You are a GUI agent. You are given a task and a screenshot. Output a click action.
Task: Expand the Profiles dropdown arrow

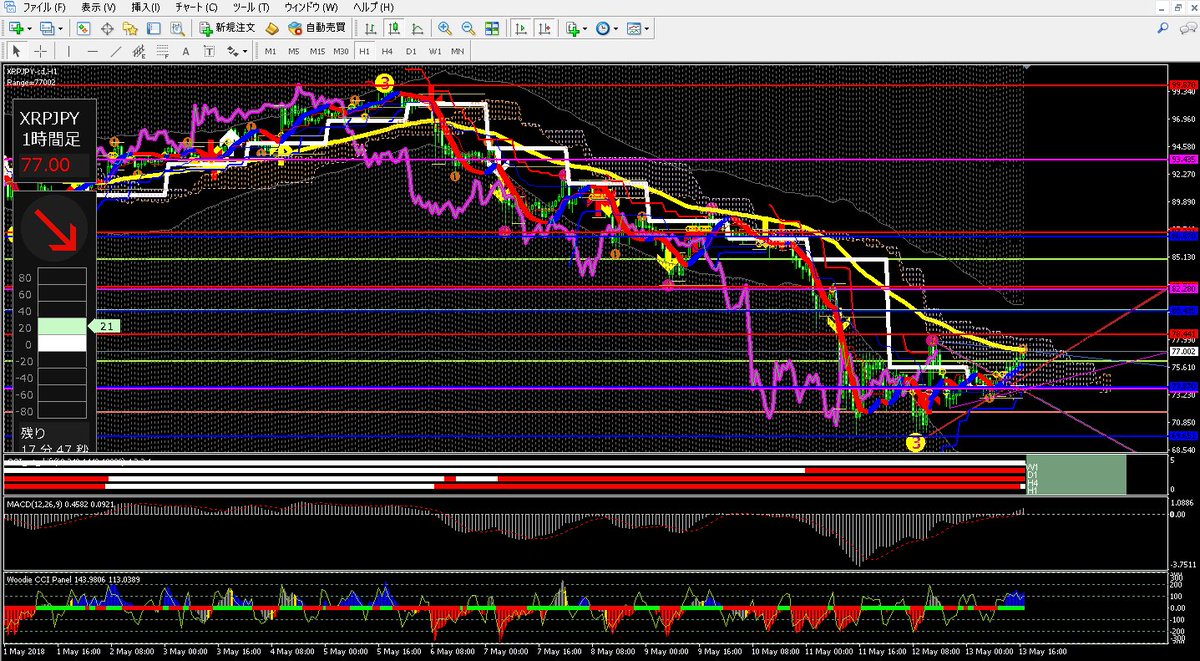click(61, 30)
